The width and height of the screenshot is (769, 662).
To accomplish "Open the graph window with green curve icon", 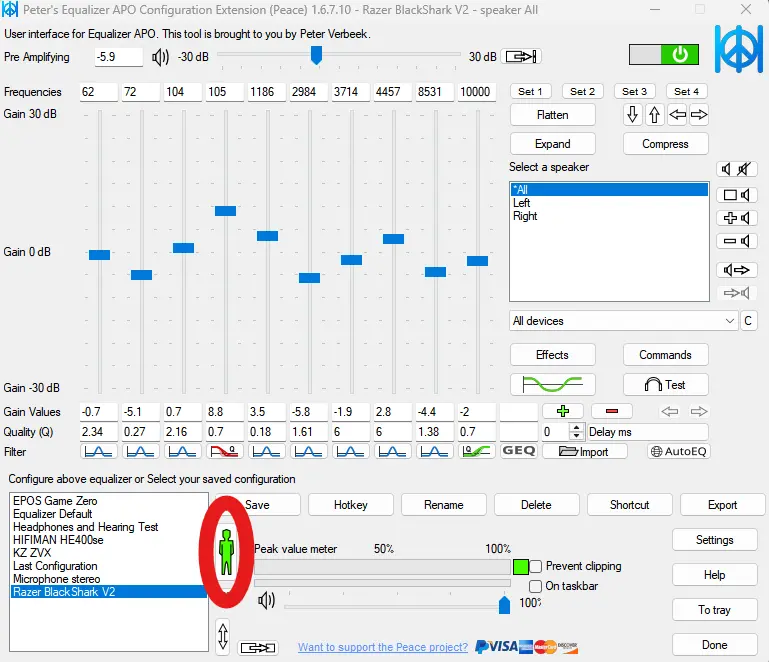I will [552, 384].
